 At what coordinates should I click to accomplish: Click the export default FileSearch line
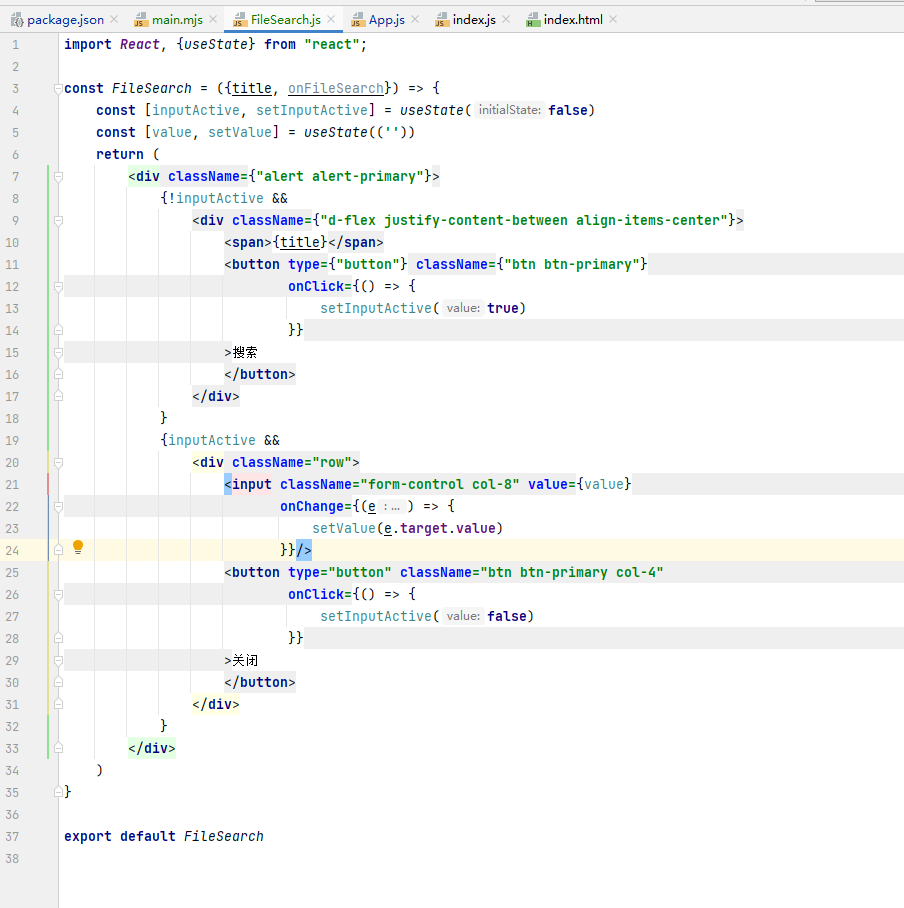[164, 837]
